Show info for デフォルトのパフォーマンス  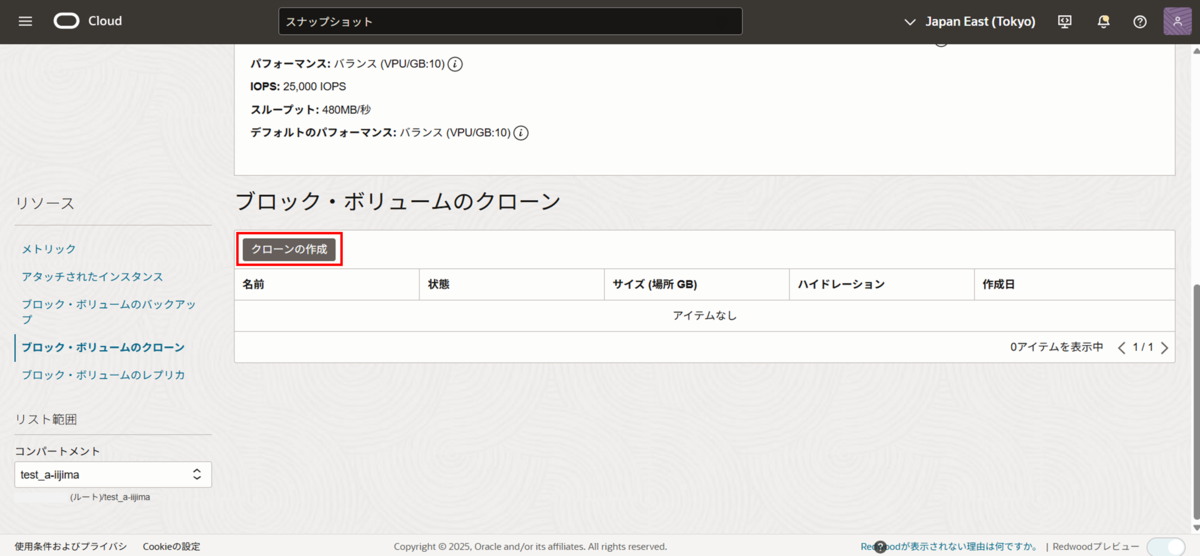[521, 133]
